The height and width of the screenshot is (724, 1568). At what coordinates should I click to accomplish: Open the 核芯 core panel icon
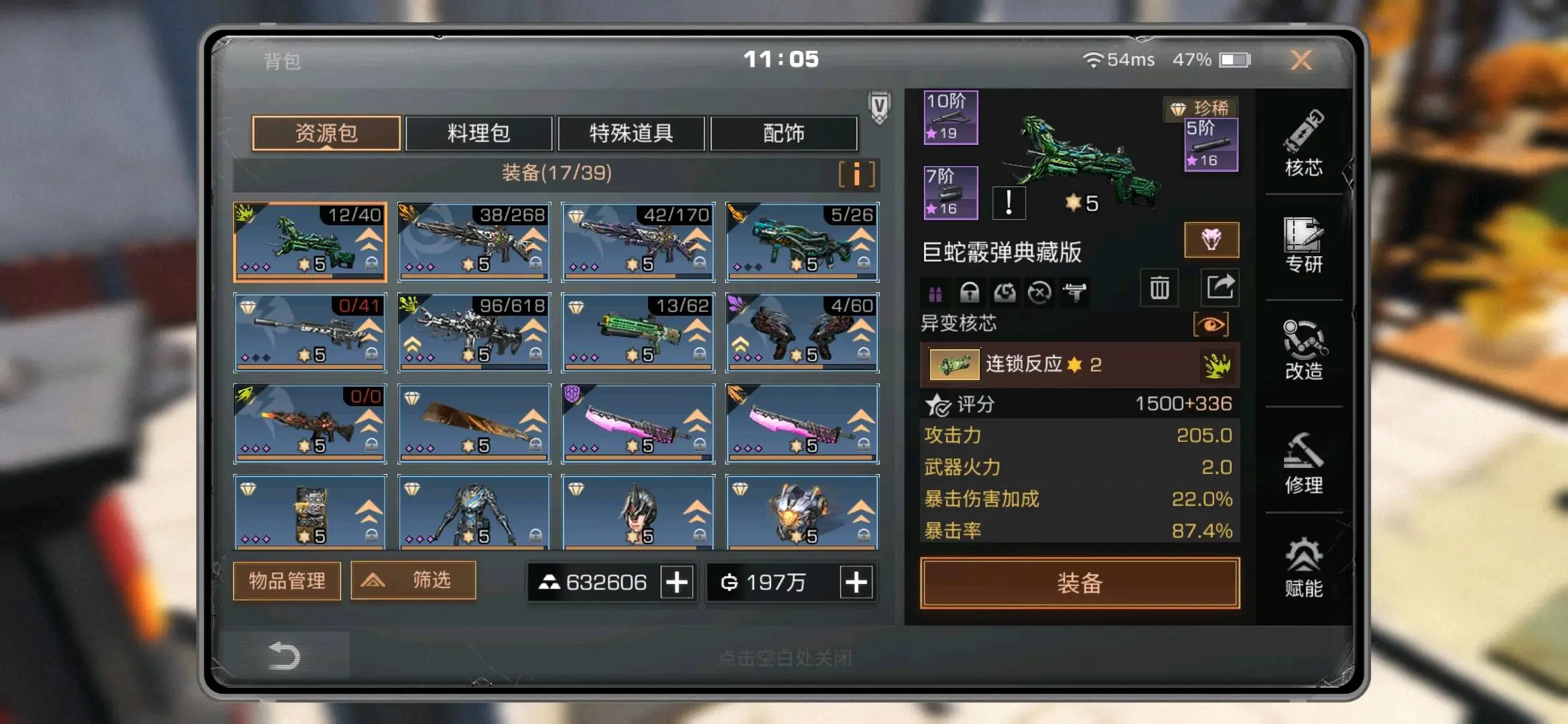[x=1303, y=143]
